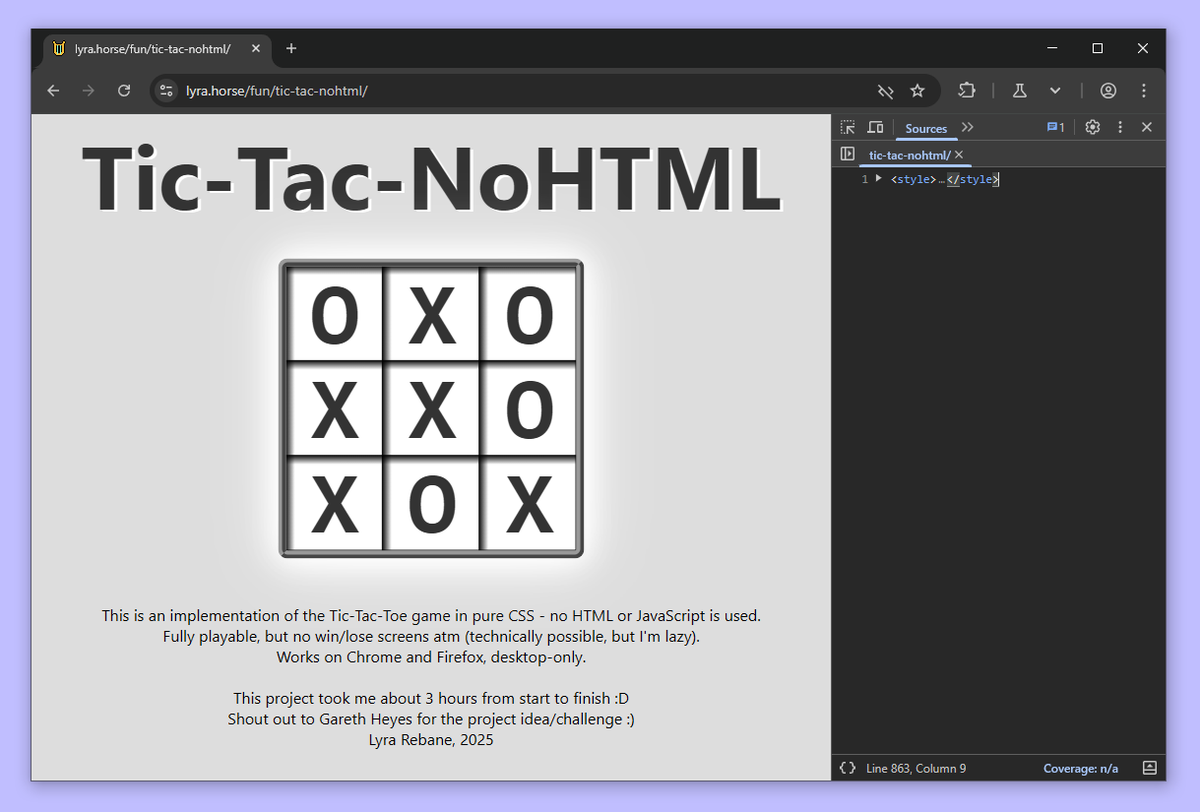Screen dimensions: 1200x812
Task: Click the opening <style> tag in the source
Action: 913,179
